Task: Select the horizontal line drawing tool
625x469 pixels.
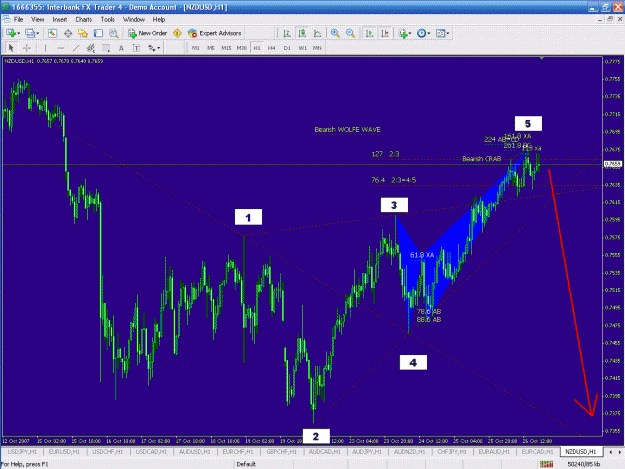Action: (x=61, y=48)
